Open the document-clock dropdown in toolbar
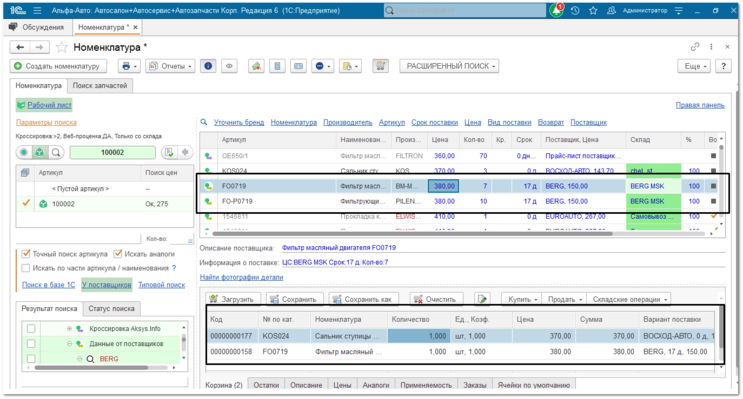The image size is (743, 399). pyautogui.click(x=350, y=66)
